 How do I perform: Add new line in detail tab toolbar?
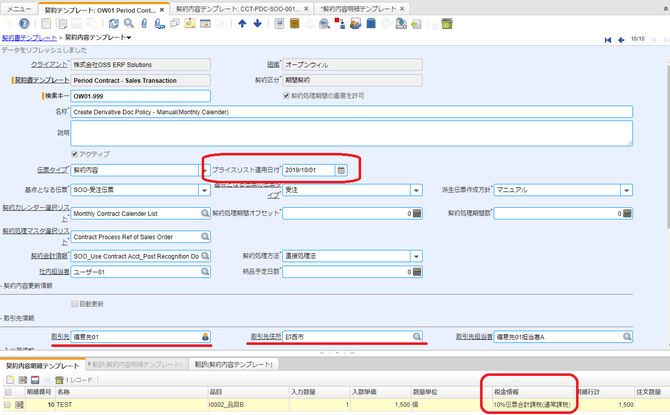10,380
